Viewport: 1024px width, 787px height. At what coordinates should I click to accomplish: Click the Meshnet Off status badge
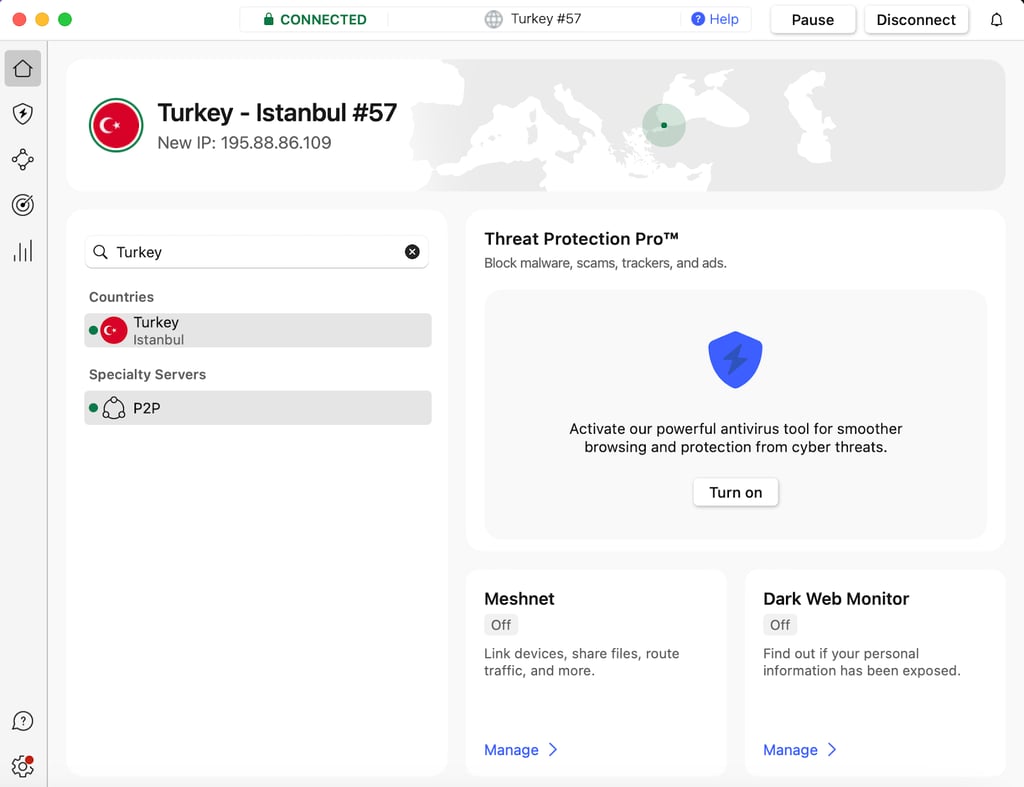click(x=501, y=625)
